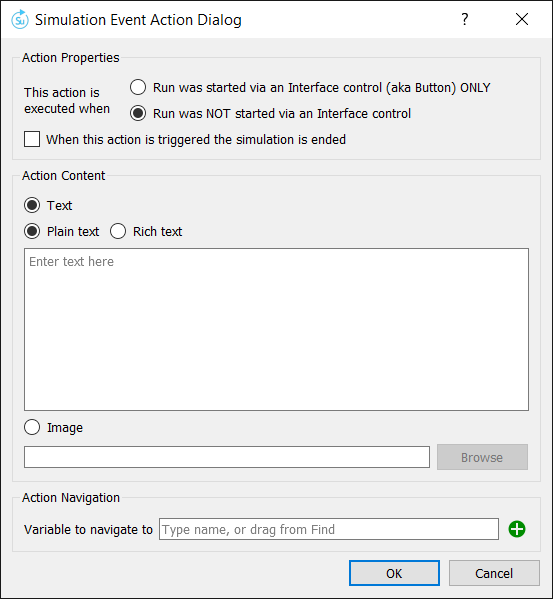Confirm with the OK button

coord(394,573)
